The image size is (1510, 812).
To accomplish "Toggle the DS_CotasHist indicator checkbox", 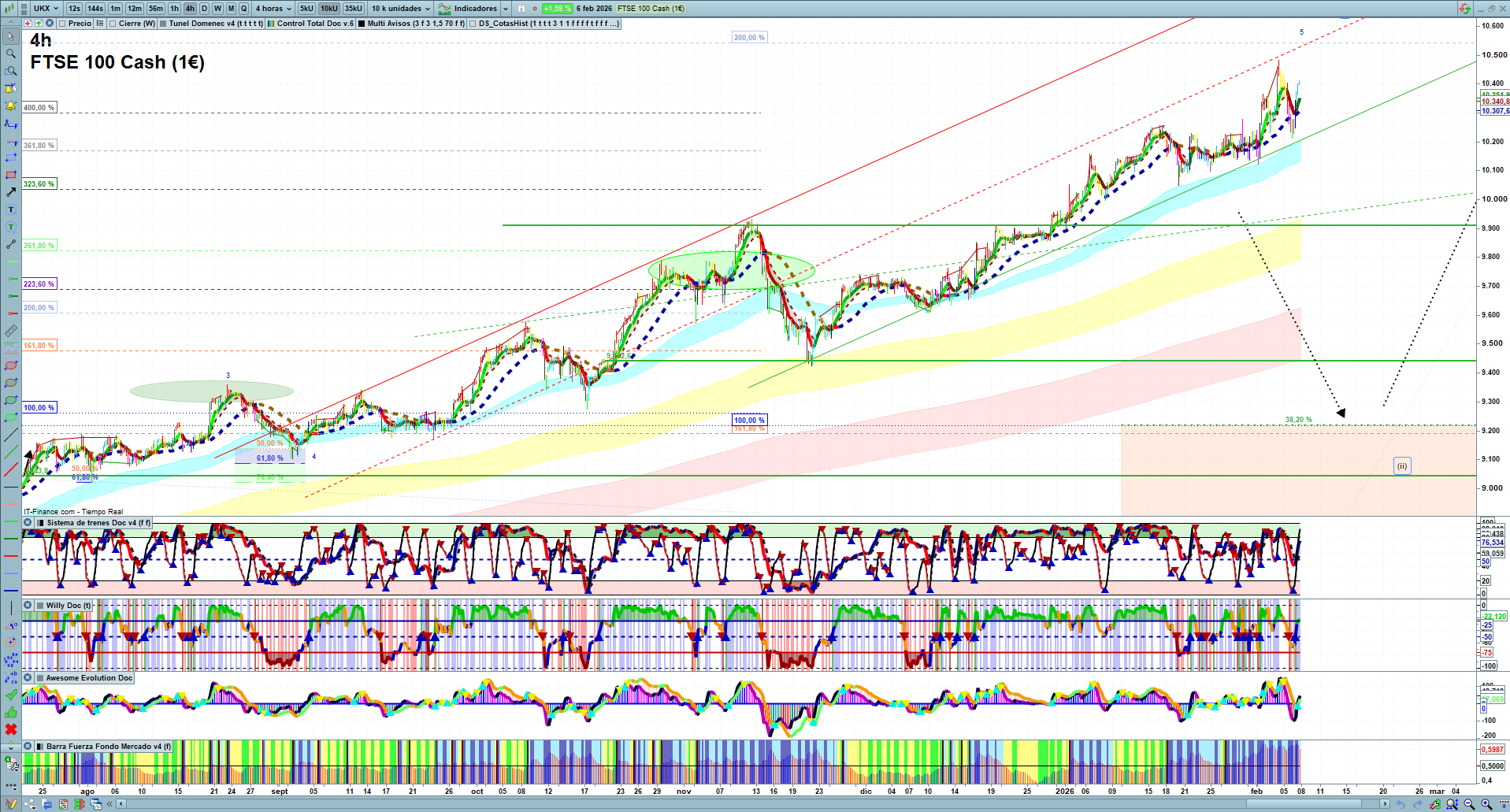I will pyautogui.click(x=473, y=24).
